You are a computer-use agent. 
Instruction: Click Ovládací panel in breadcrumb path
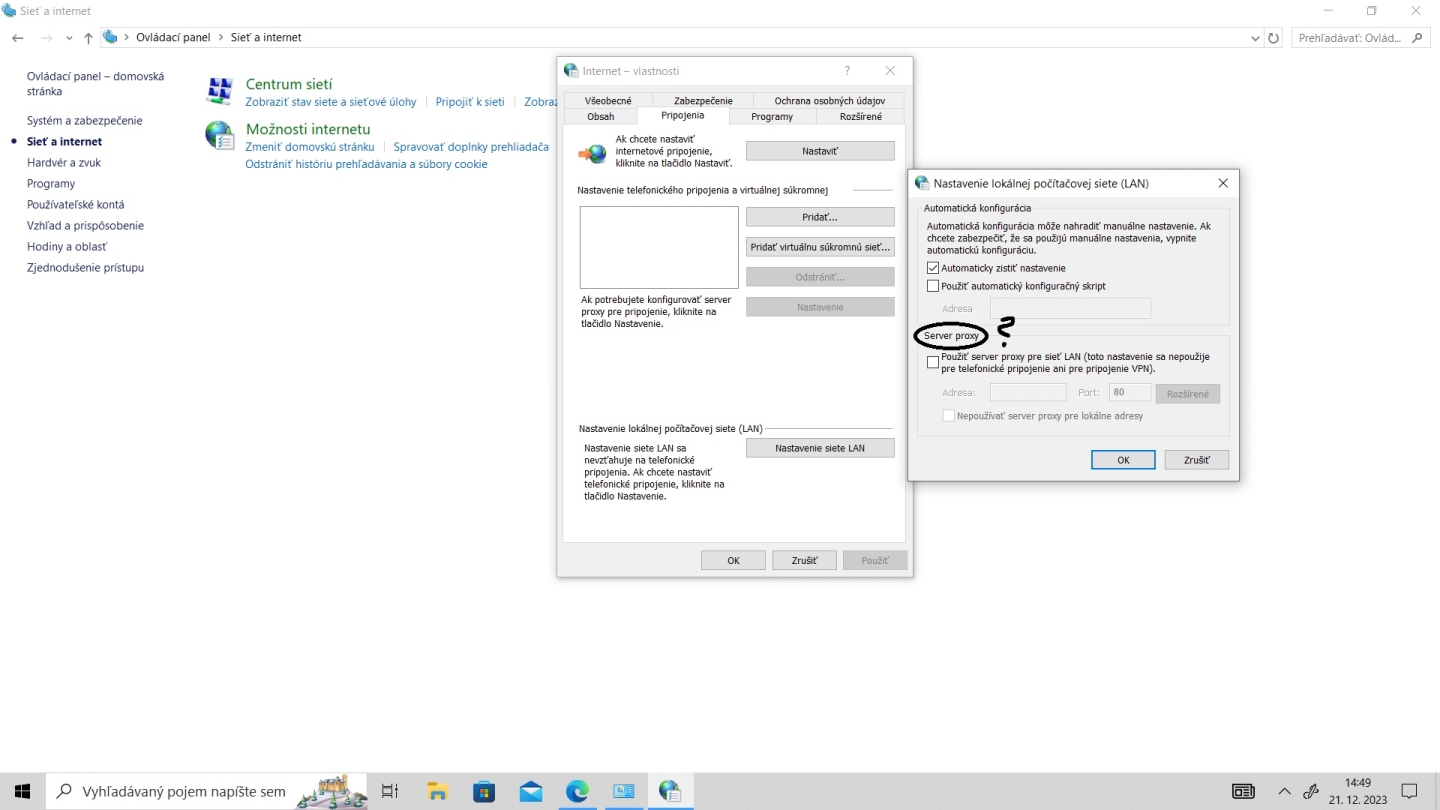pyautogui.click(x=173, y=38)
